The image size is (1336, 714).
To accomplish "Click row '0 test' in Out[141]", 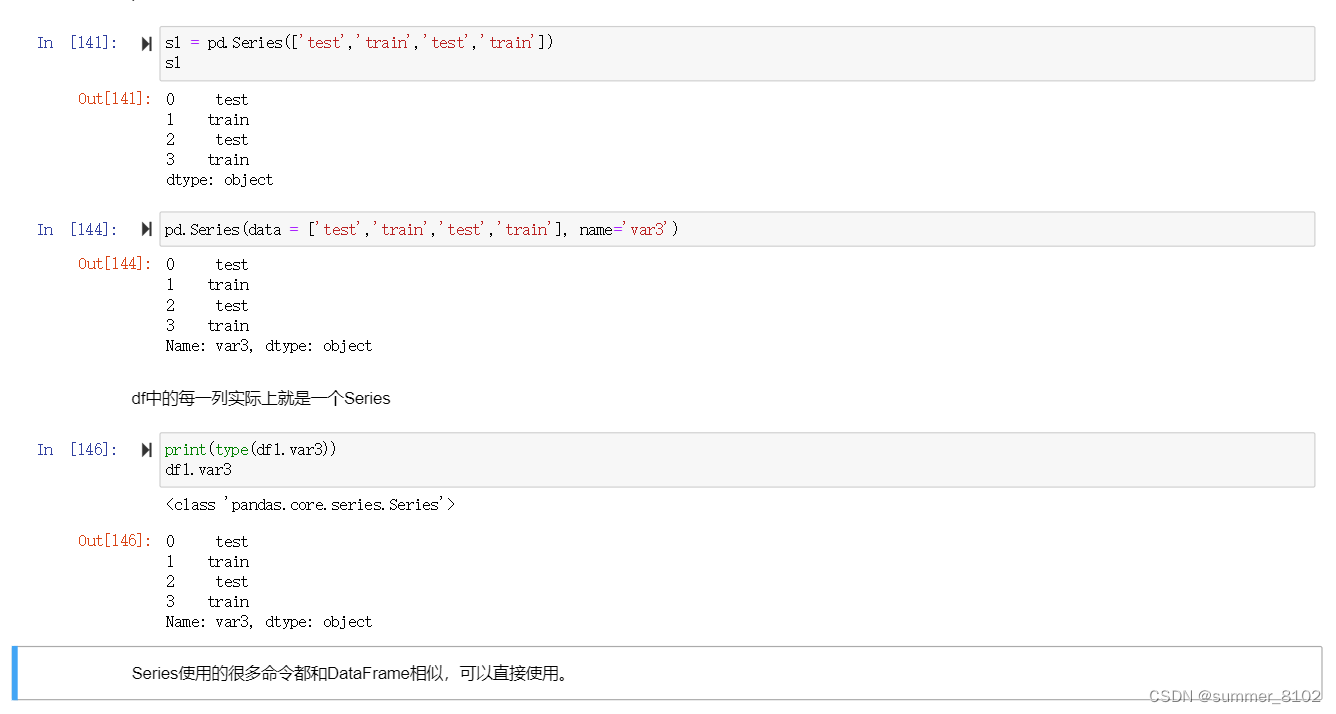I will [207, 99].
